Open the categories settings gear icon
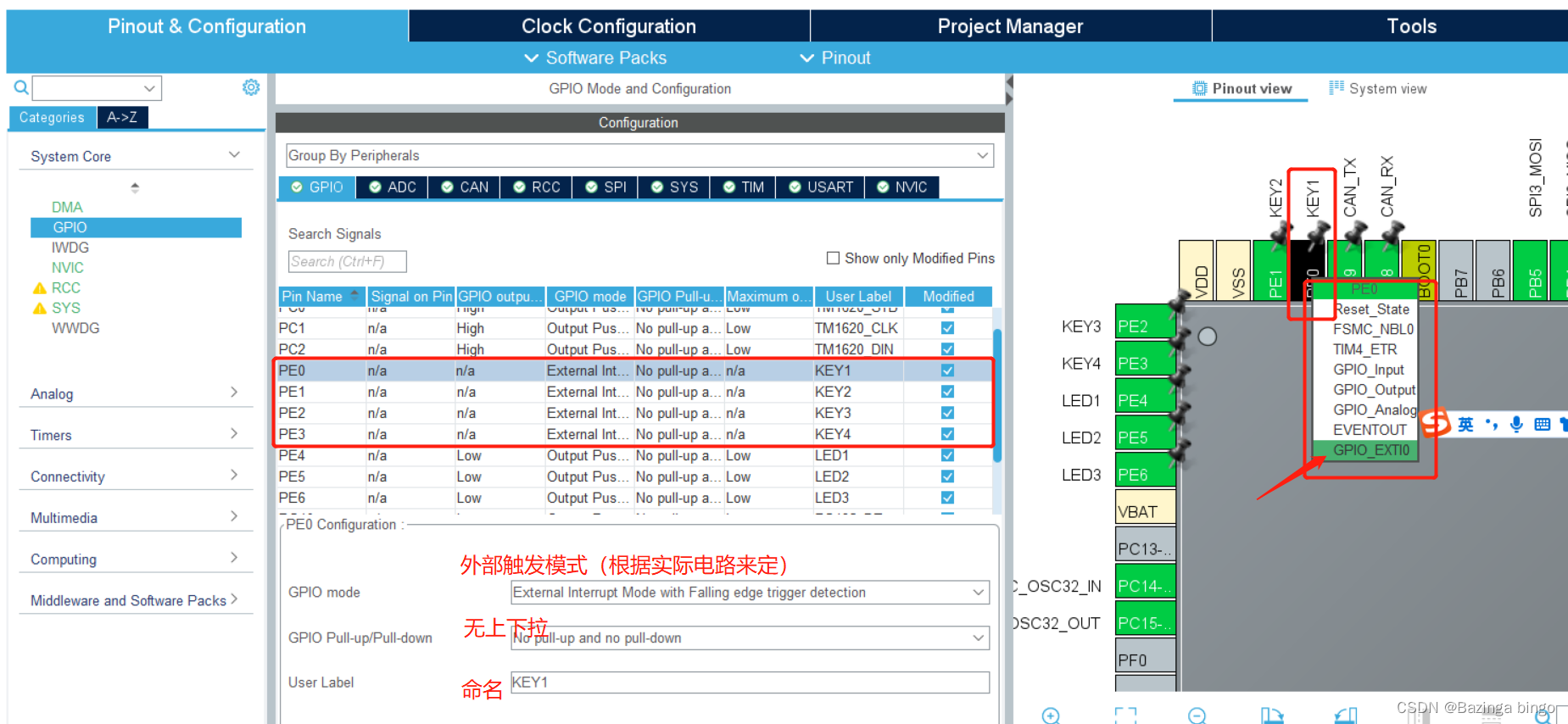The height and width of the screenshot is (724, 1568). [251, 87]
